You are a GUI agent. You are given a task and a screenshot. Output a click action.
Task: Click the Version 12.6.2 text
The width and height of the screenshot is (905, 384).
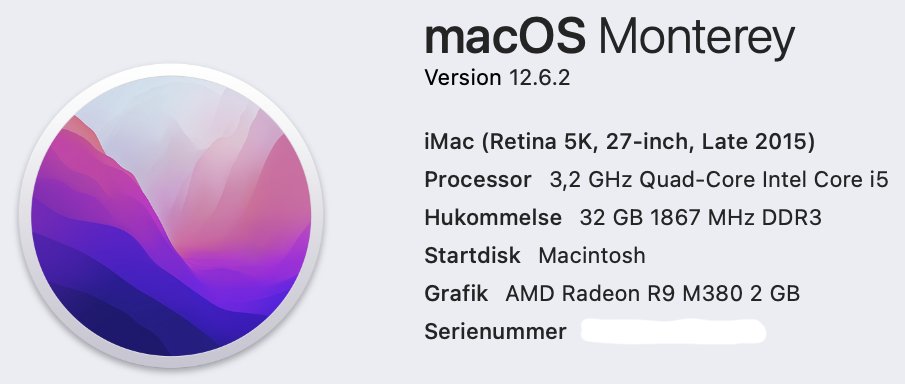497,77
